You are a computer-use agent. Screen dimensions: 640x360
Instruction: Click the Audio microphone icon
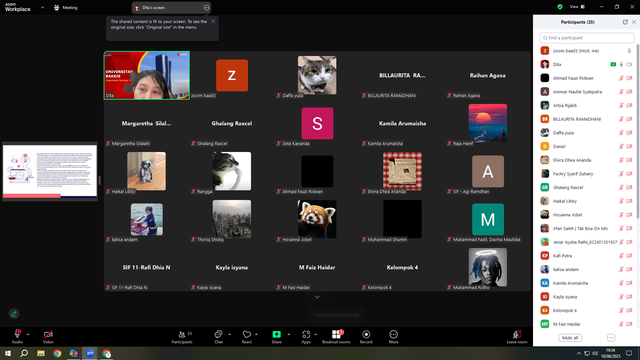(x=17, y=334)
